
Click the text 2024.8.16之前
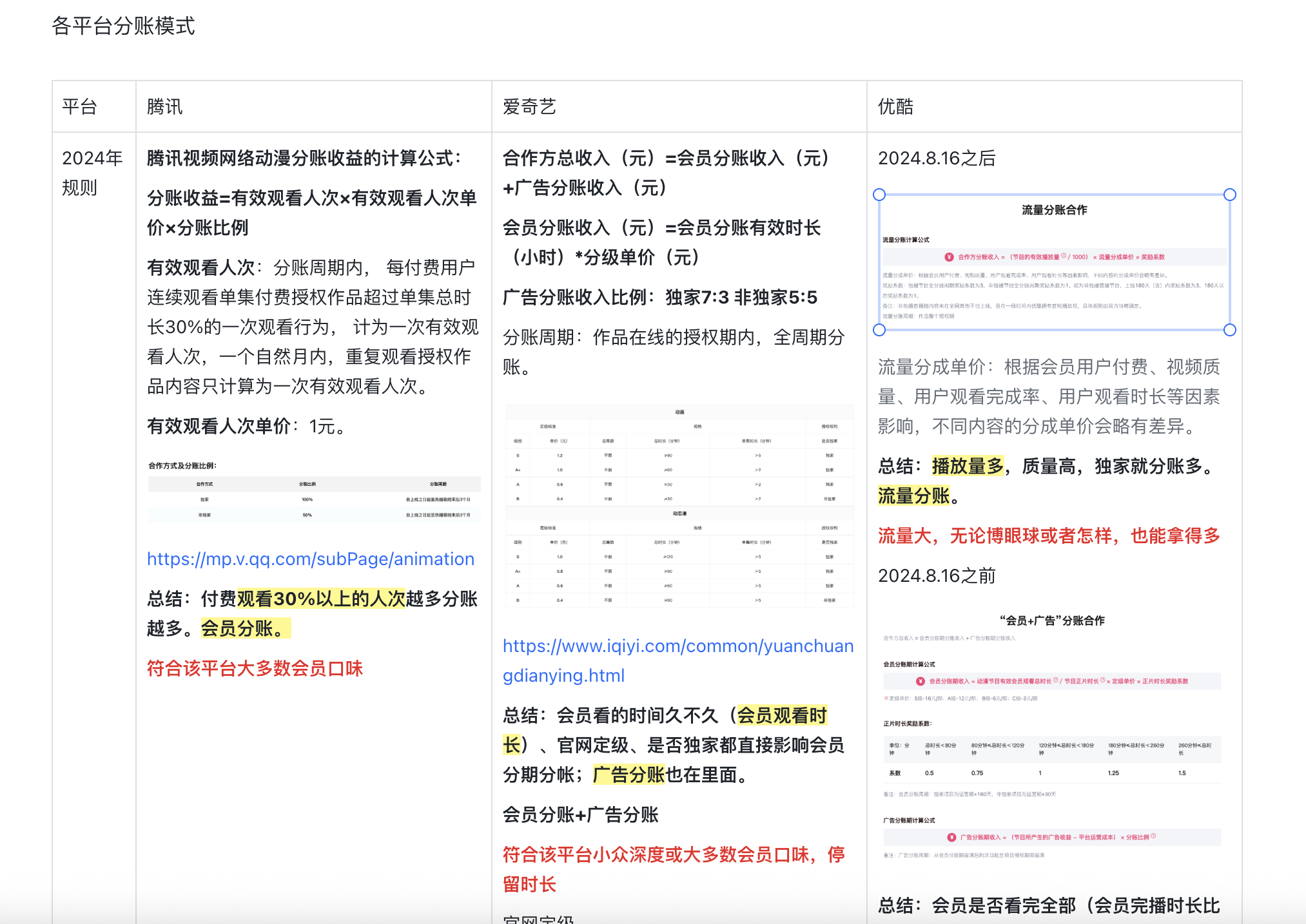point(937,575)
